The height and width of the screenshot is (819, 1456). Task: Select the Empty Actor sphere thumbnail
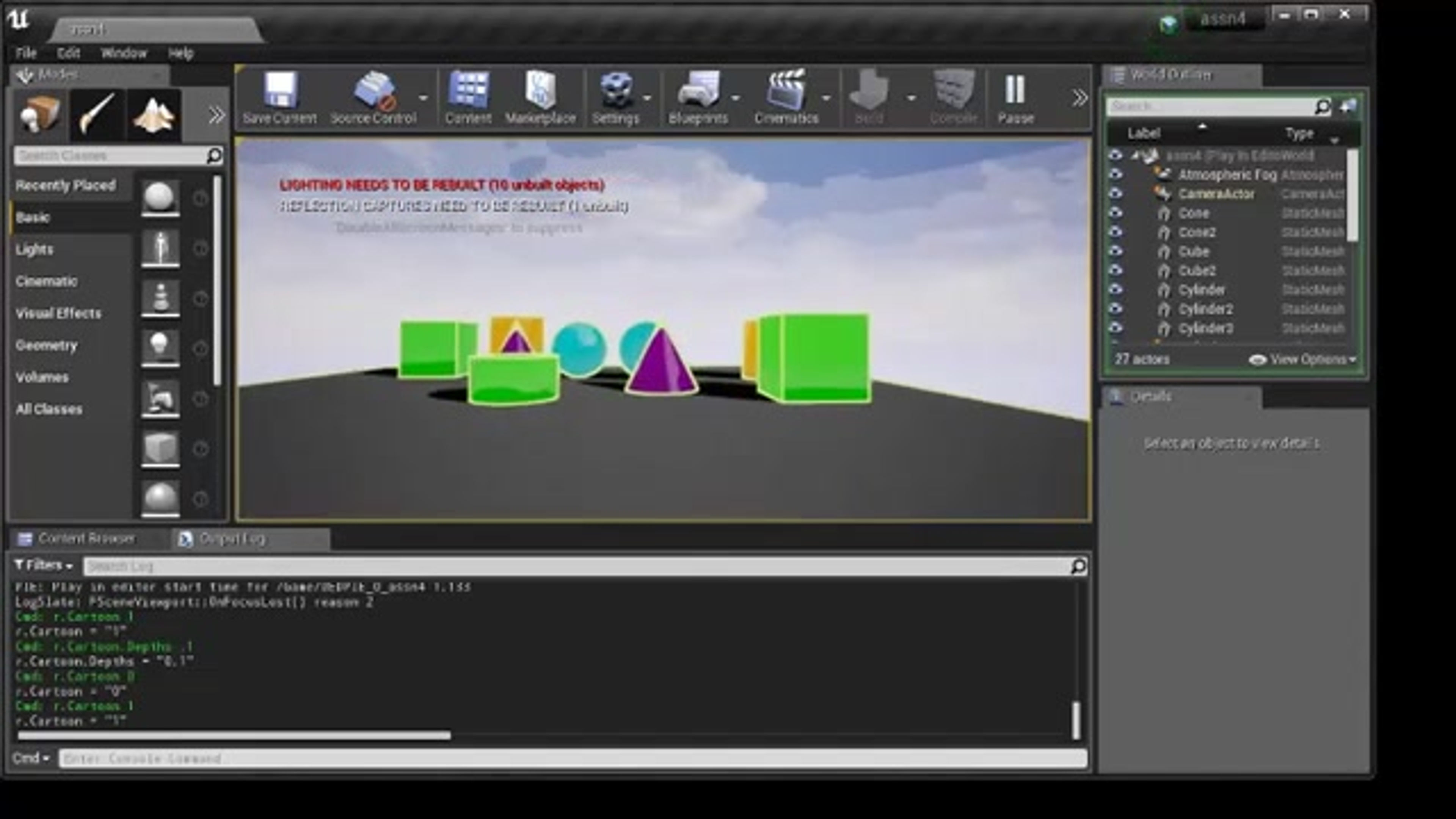point(160,198)
